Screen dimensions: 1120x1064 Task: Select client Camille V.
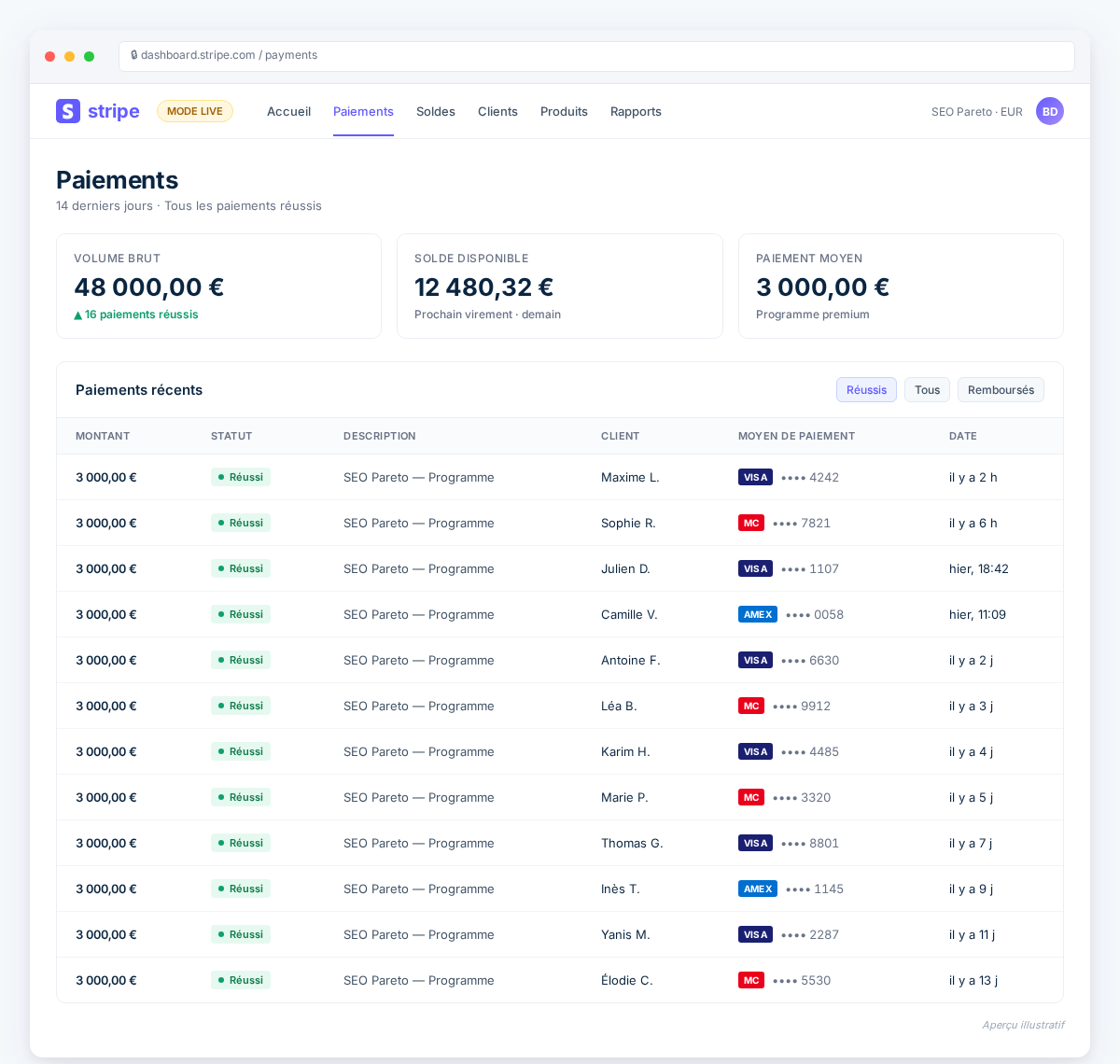coord(629,614)
